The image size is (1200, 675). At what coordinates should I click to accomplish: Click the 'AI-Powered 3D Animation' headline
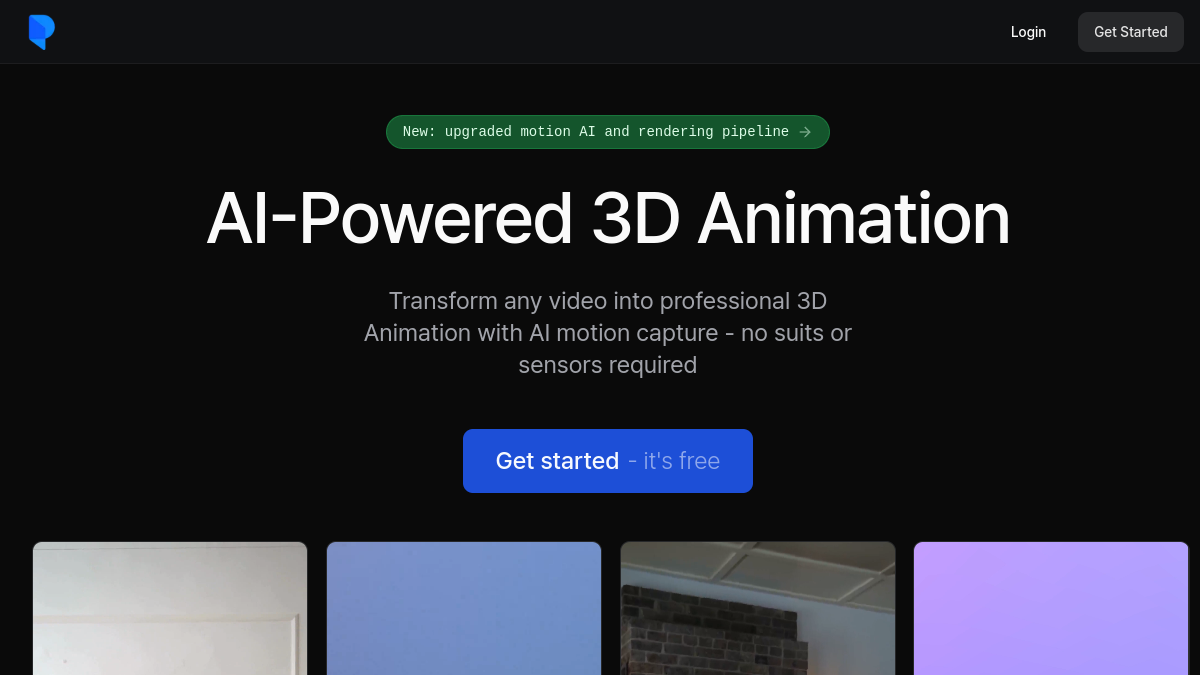tap(608, 218)
